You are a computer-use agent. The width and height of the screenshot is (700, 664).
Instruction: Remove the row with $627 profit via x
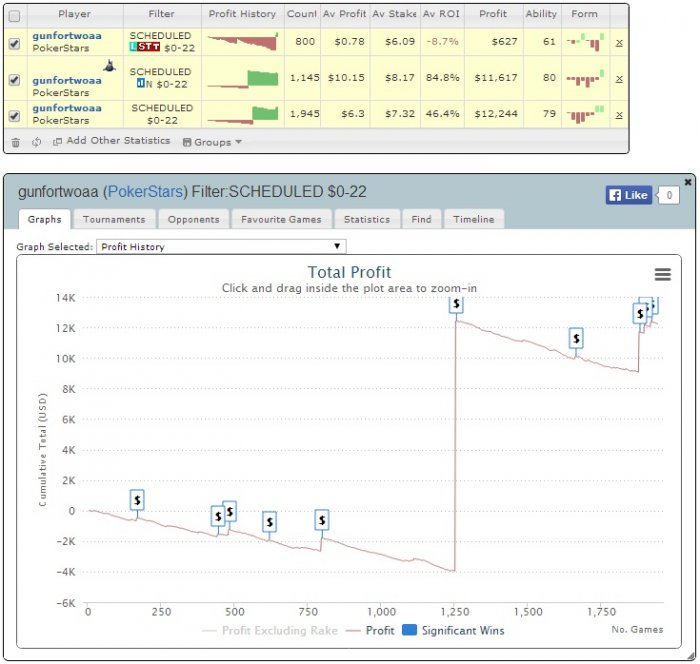pyautogui.click(x=619, y=43)
